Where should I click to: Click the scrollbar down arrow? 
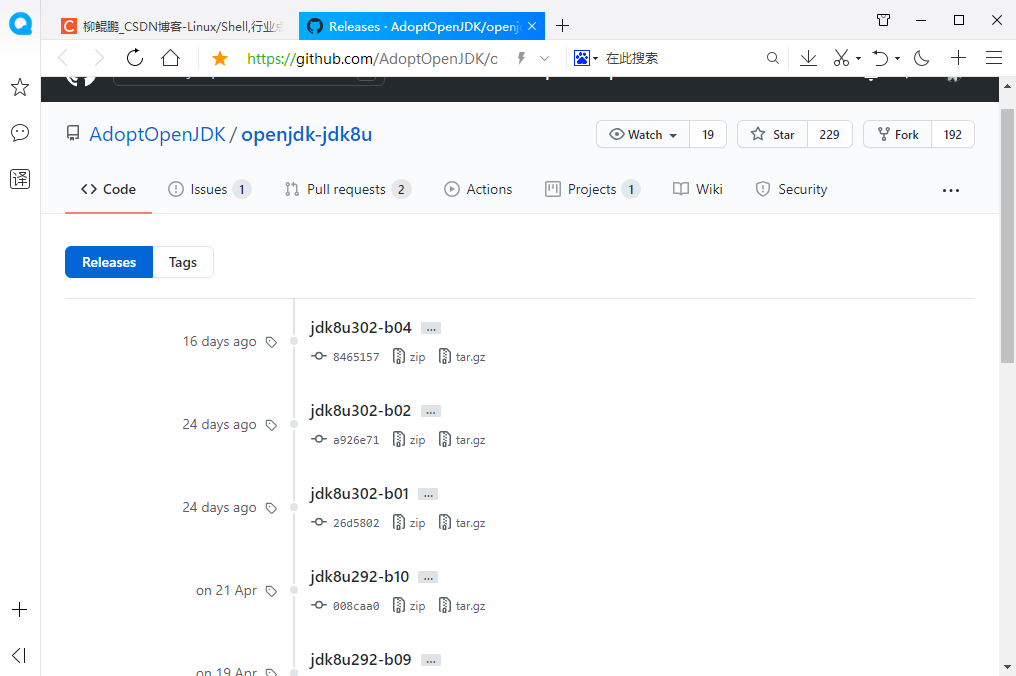click(1008, 667)
